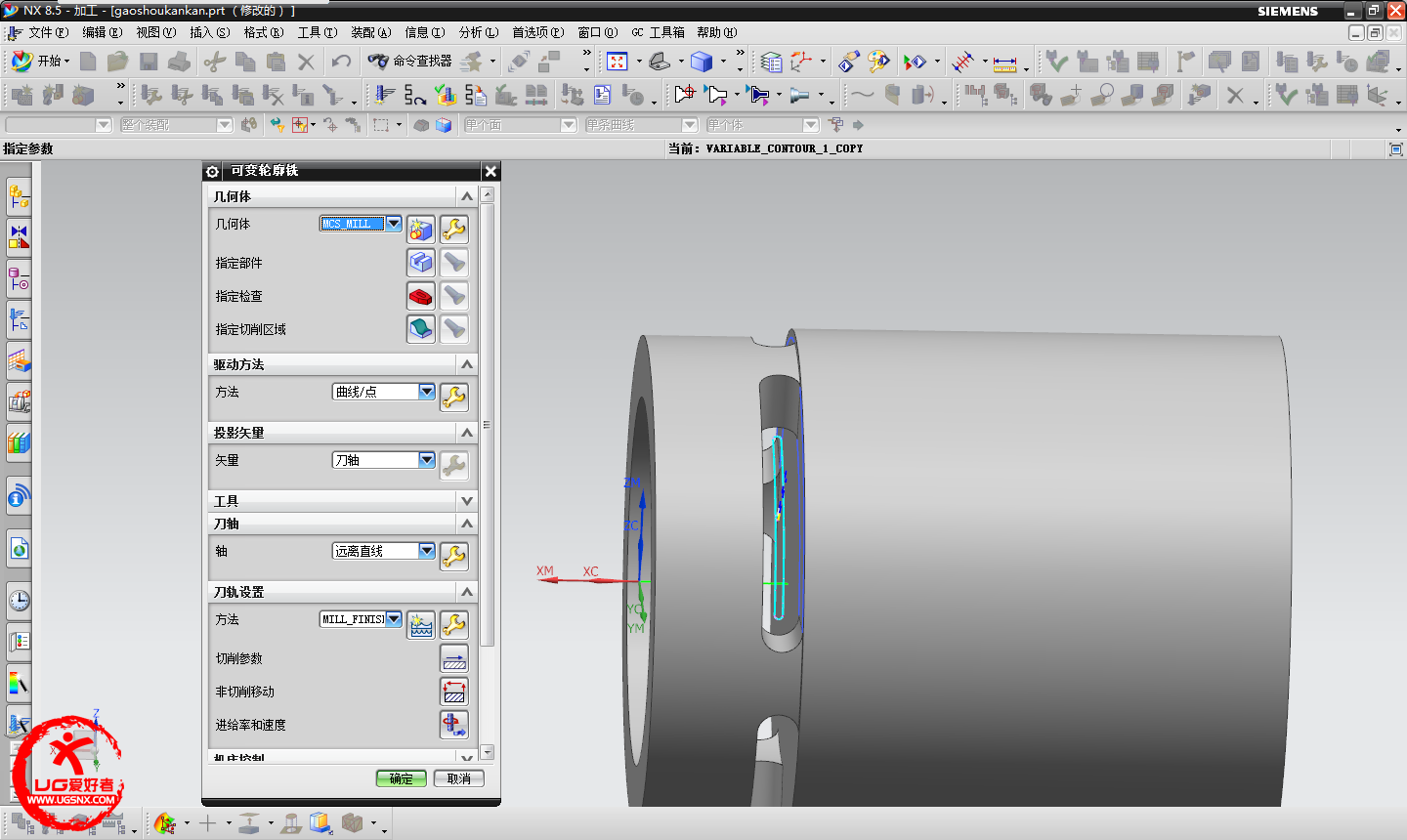Click the dialog scrollbar's up arrow
The height and width of the screenshot is (840, 1407).
coord(488,194)
